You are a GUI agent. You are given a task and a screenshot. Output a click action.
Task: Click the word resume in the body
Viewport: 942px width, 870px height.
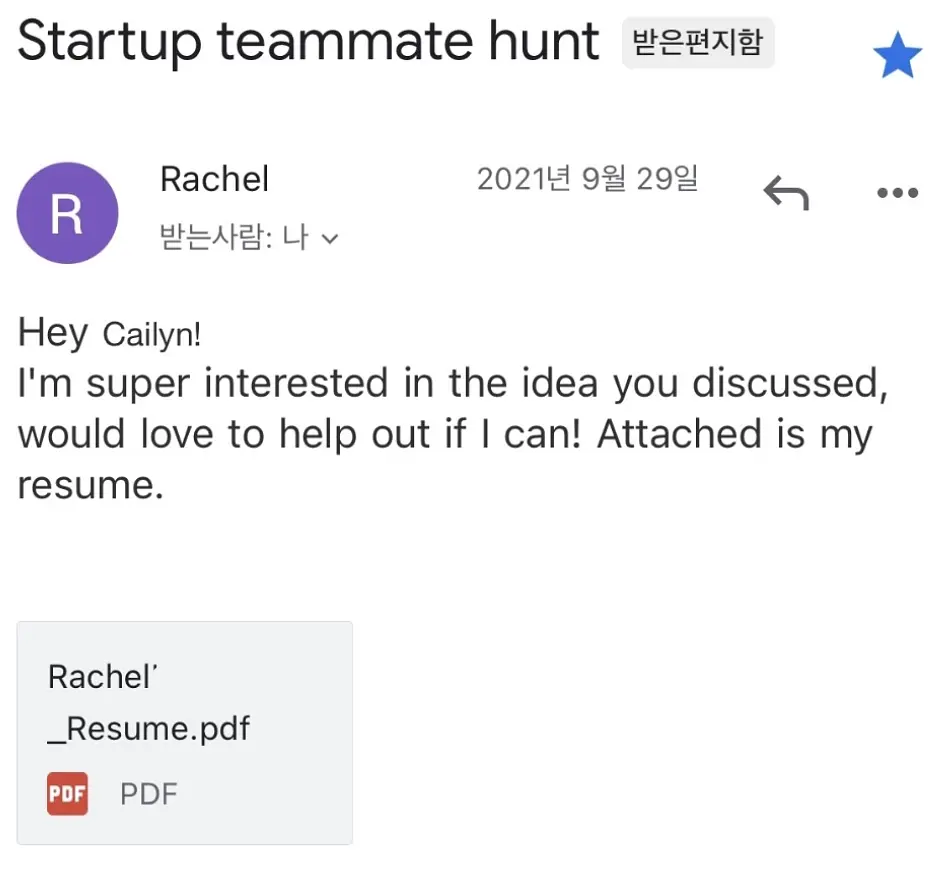click(91, 485)
